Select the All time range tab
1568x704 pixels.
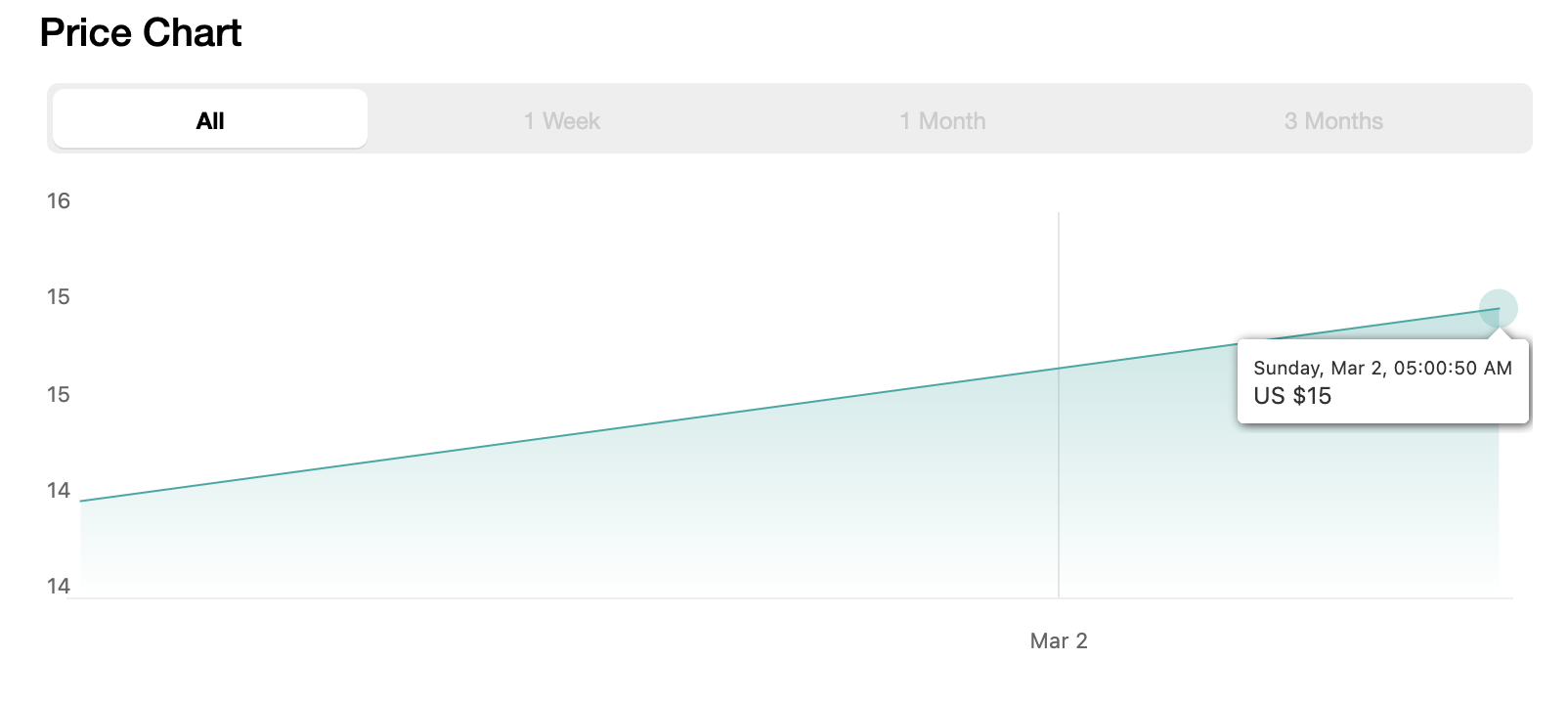click(210, 120)
